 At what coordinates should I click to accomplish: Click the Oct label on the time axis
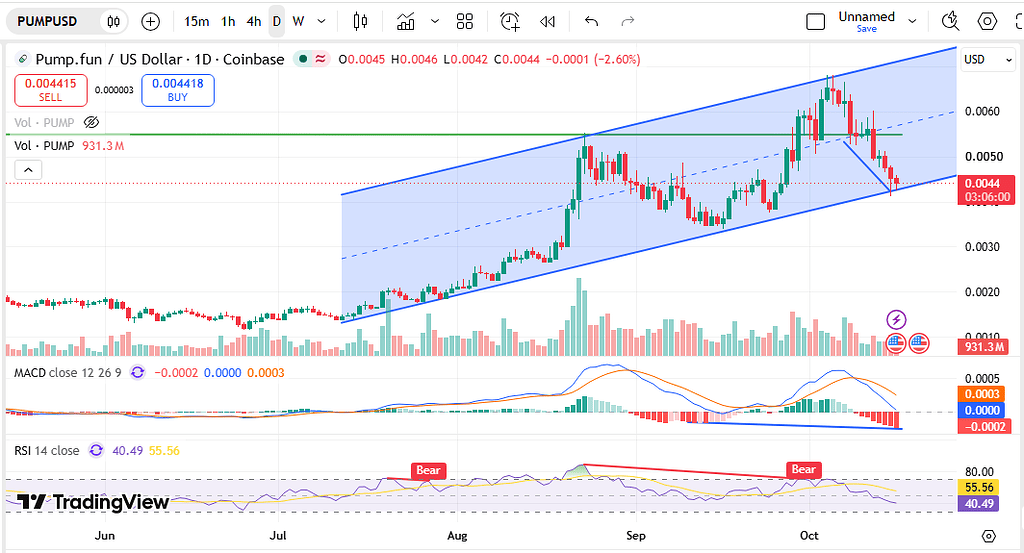pyautogui.click(x=809, y=535)
